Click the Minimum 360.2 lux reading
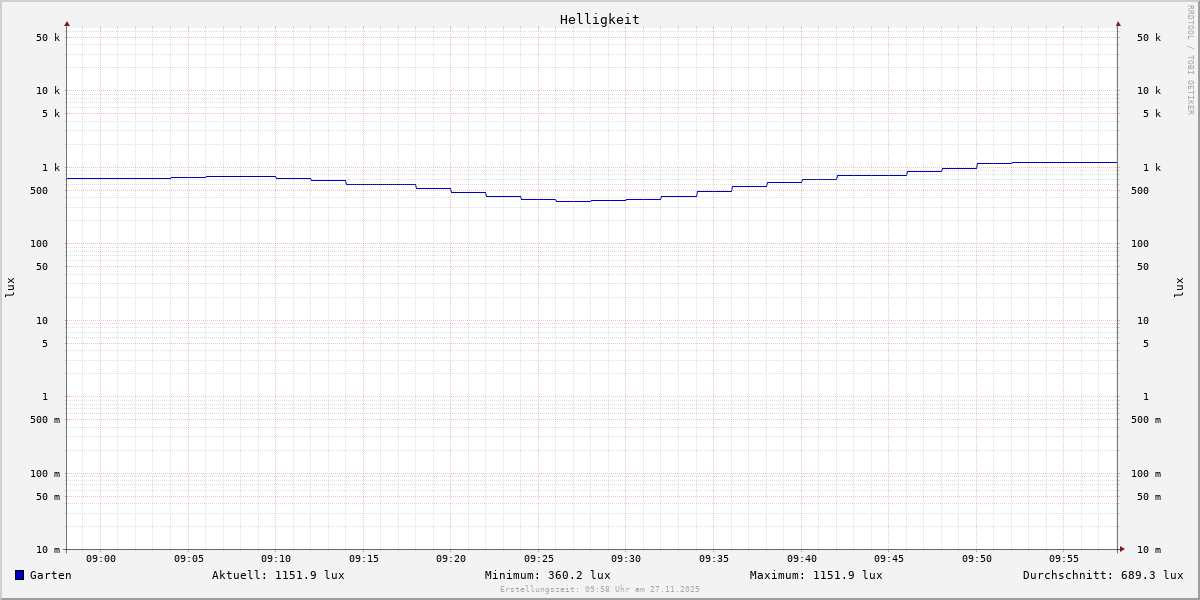The height and width of the screenshot is (600, 1200). (x=547, y=575)
